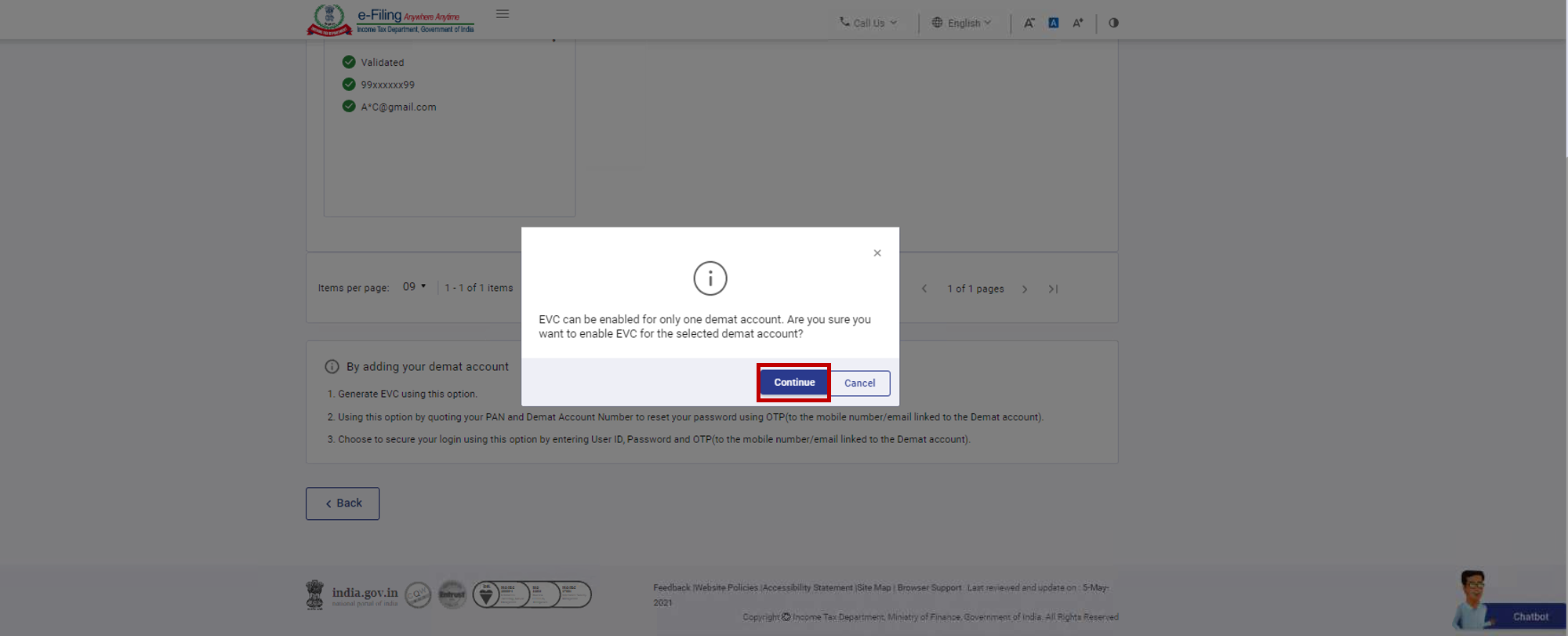Go to next page arrow
Screen dimensions: 1568x636
1025,289
